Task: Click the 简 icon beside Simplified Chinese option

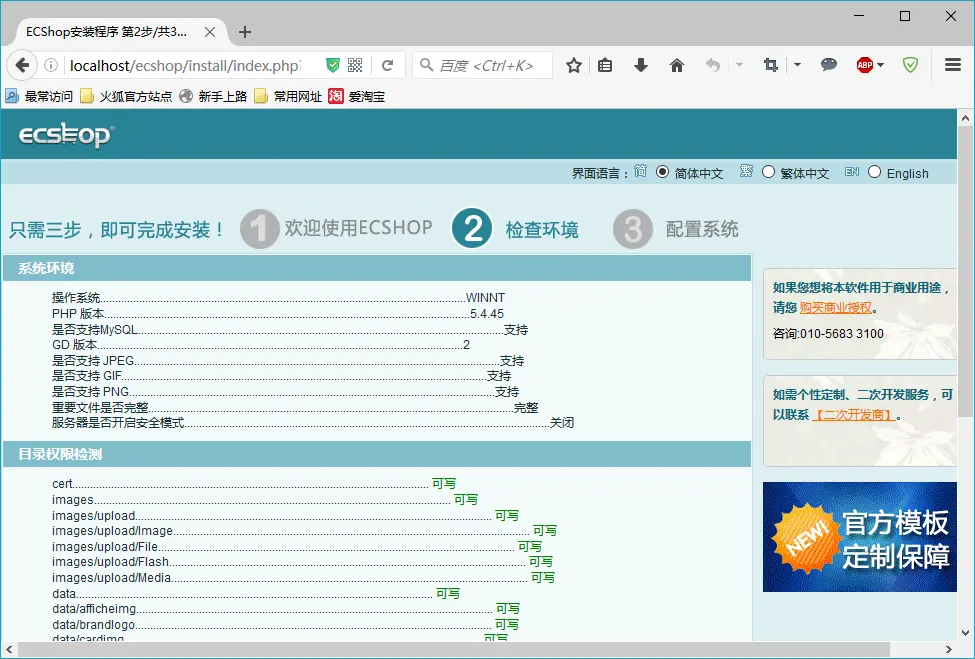Action: pos(640,171)
